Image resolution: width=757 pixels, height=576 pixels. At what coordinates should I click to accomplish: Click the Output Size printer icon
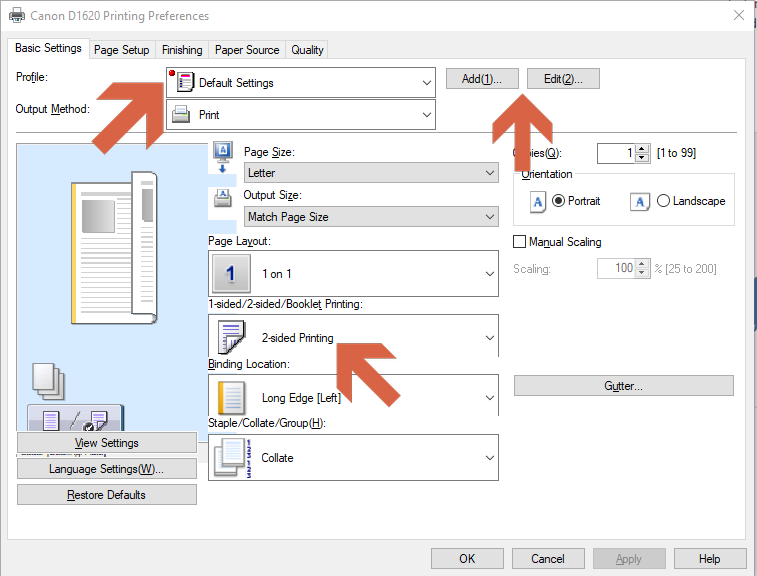click(223, 197)
